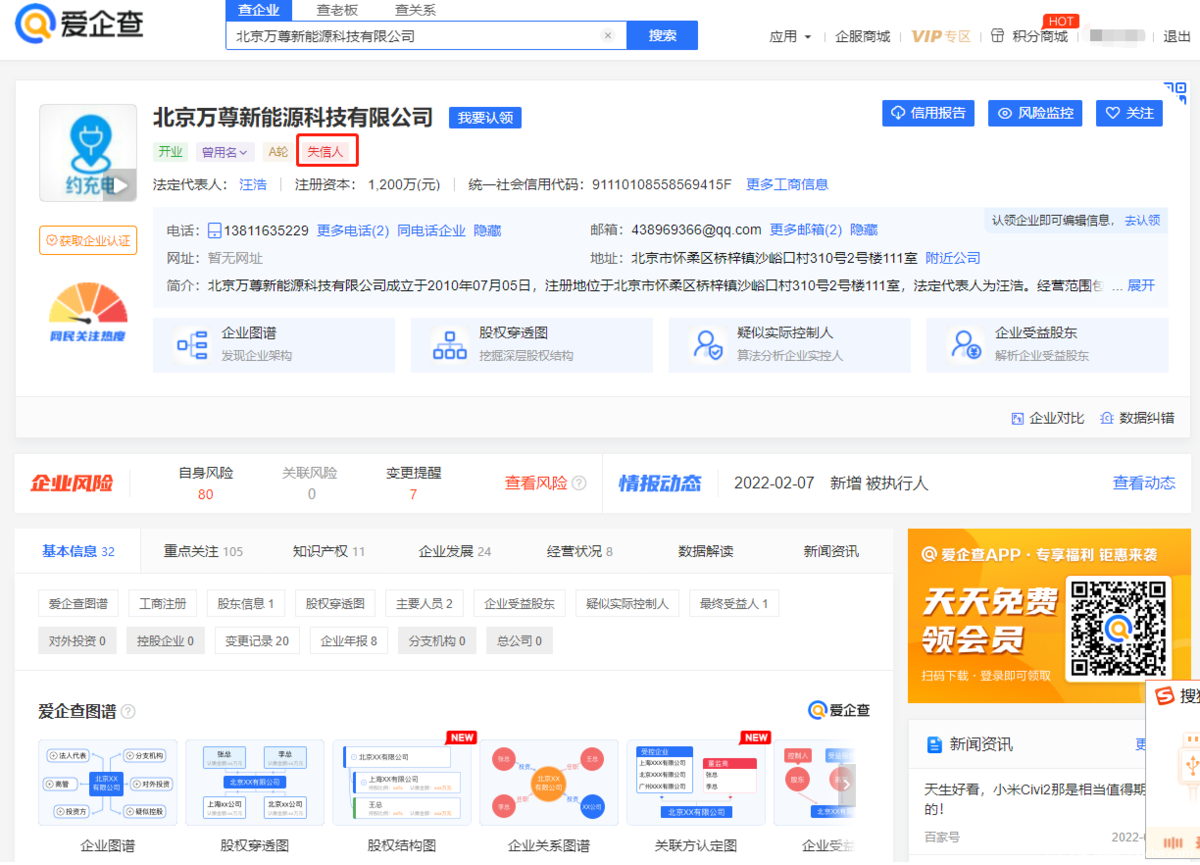
Task: Click the 股权穿透图 card icon
Action: (x=449, y=345)
